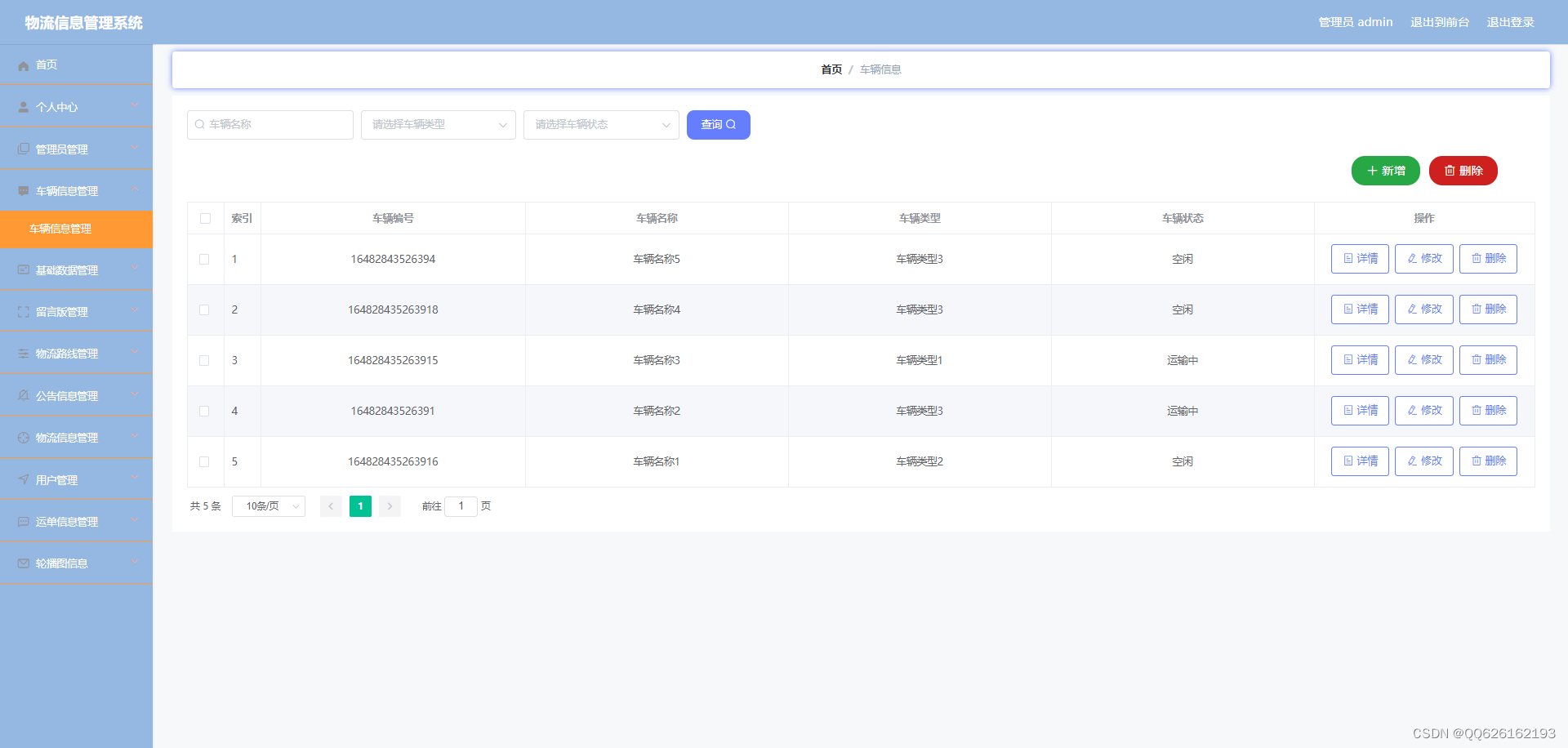The width and height of the screenshot is (1568, 748).
Task: Select the highlighted 车辆信息管理 submenu item
Action: [x=76, y=229]
